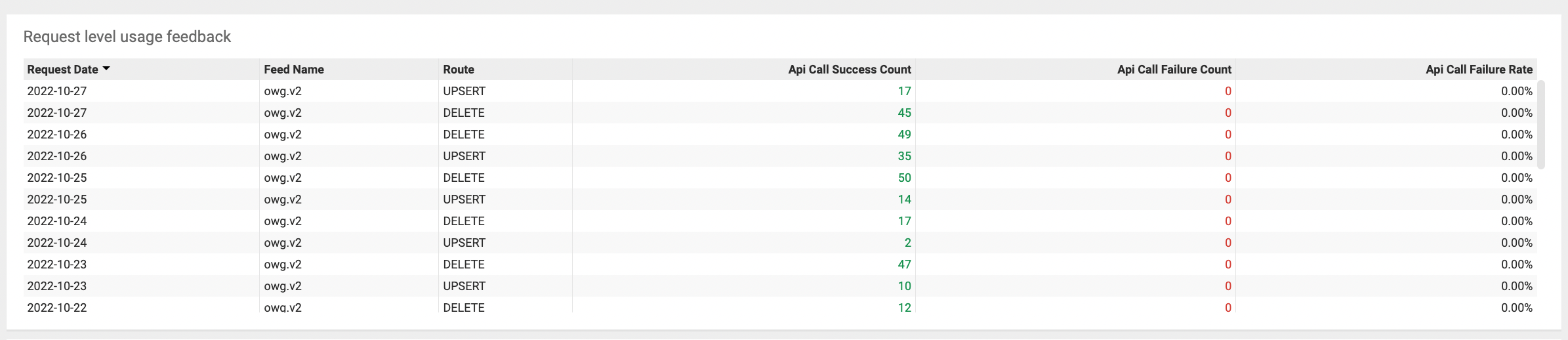Click success count 35 on 2022-10-26
Screen dimensions: 1568x340
point(904,156)
